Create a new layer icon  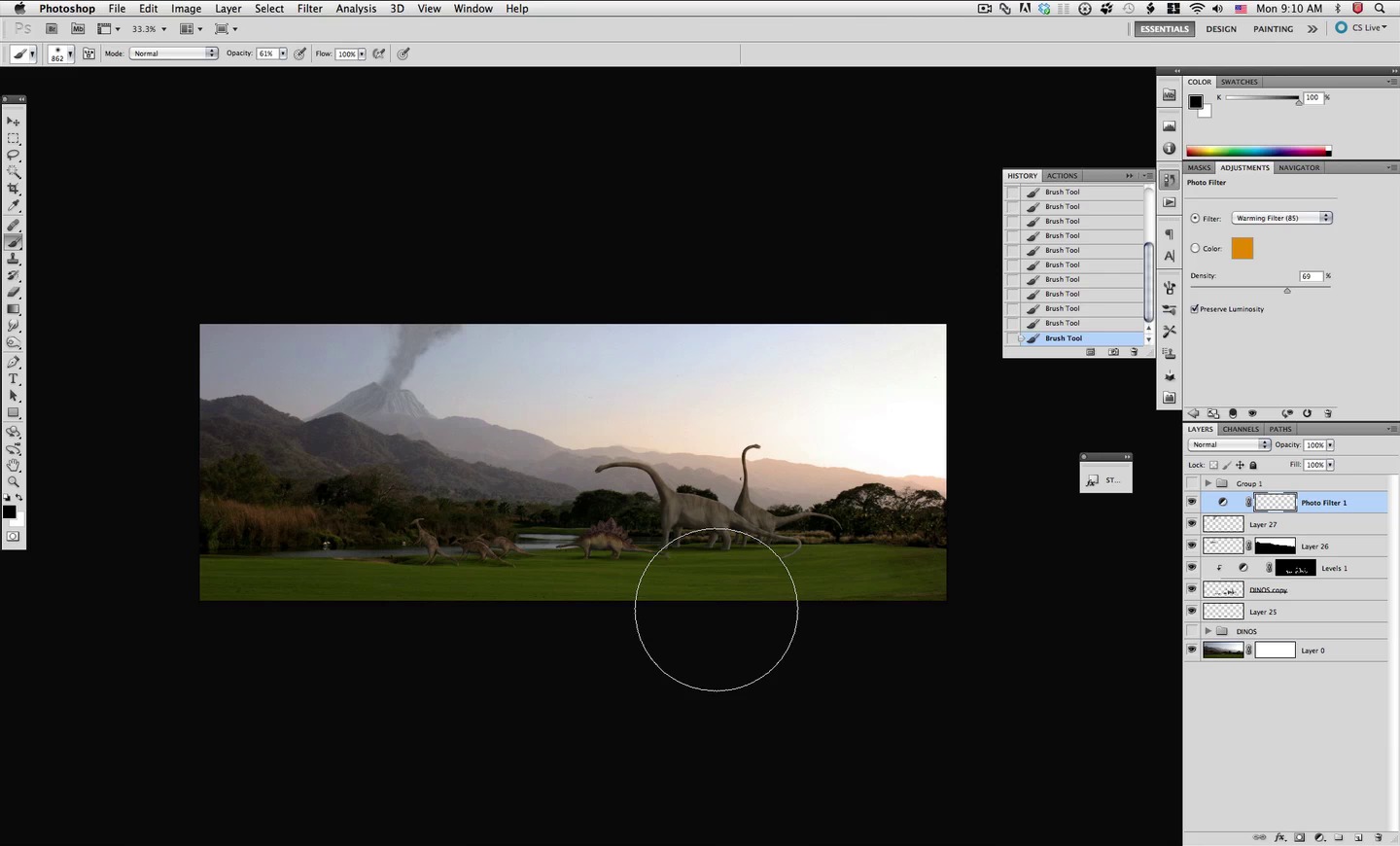(1358, 837)
